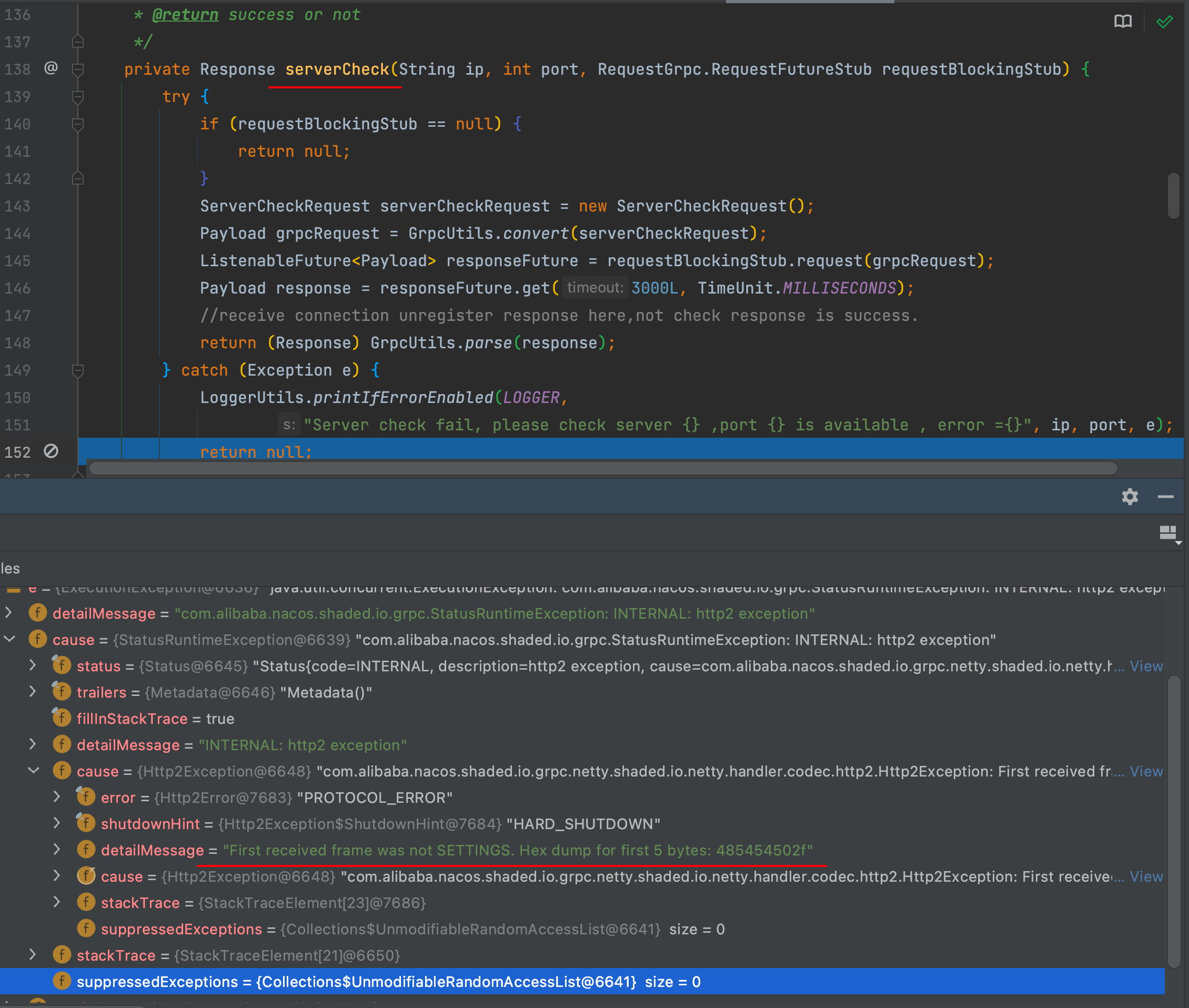The height and width of the screenshot is (1008, 1189).
Task: Click View link on the status row
Action: [x=1145, y=666]
